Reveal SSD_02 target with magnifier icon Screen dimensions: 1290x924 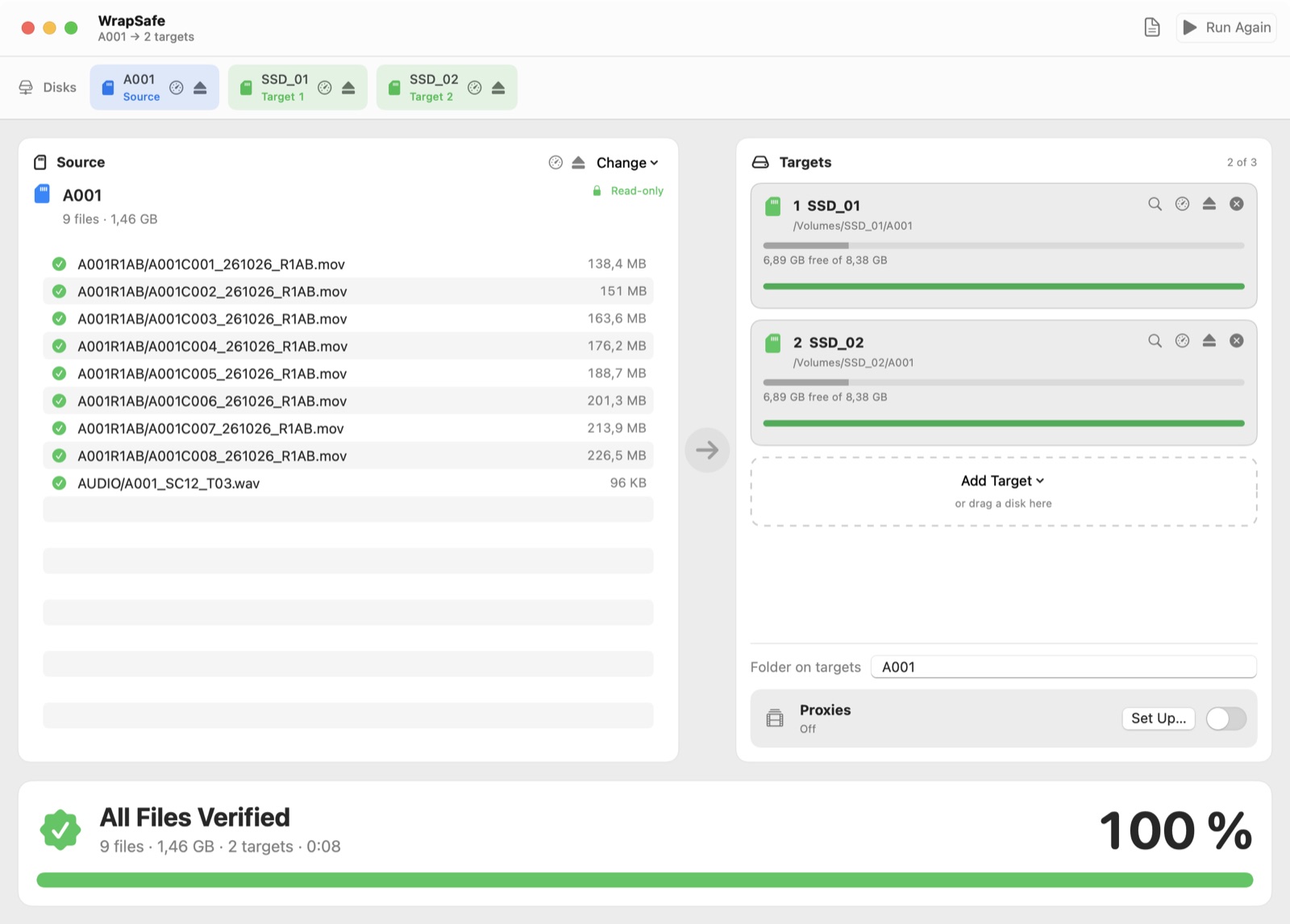[1155, 341]
